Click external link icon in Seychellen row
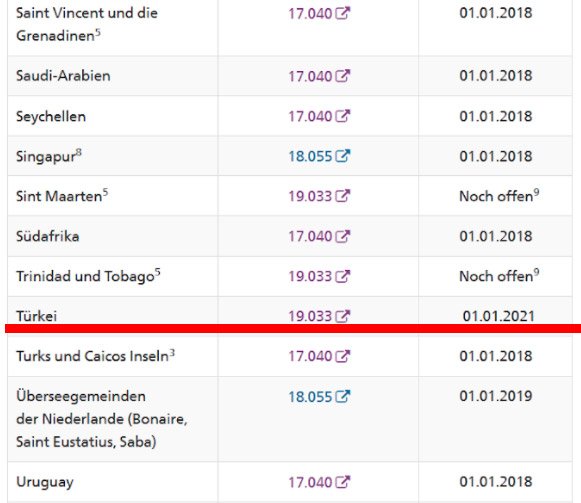 (342, 116)
